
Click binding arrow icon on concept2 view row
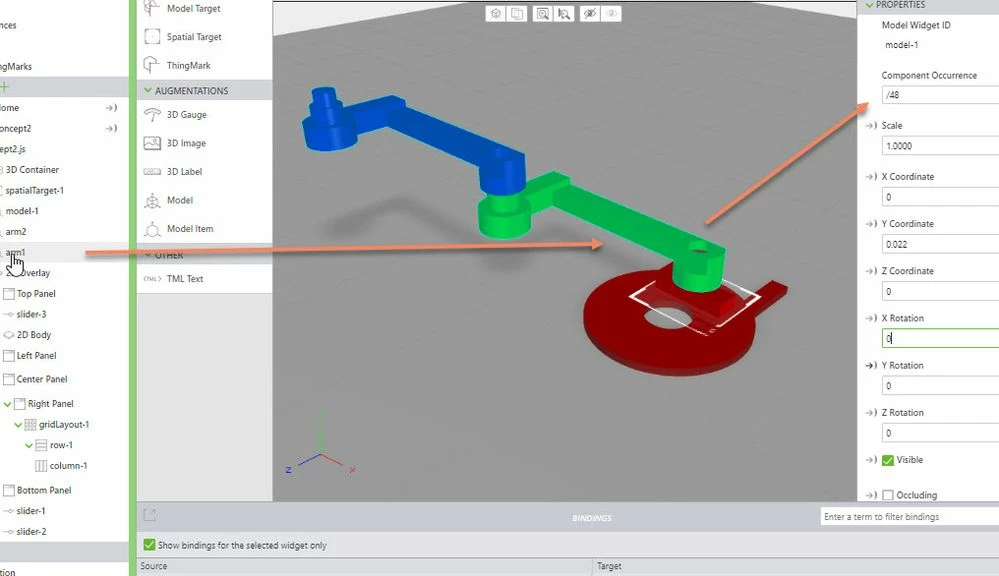pyautogui.click(x=111, y=128)
